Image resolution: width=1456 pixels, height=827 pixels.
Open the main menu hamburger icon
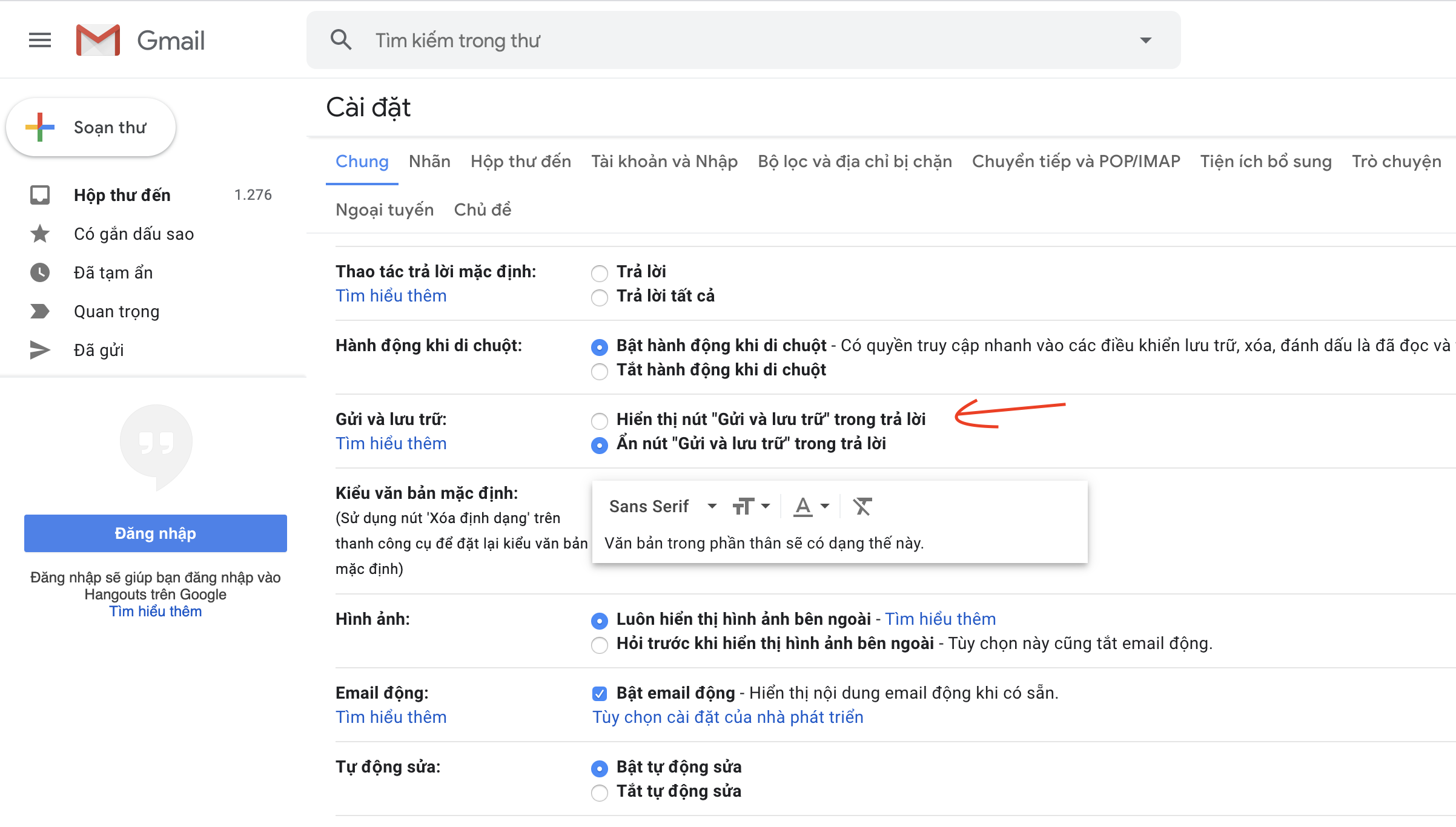click(x=40, y=41)
